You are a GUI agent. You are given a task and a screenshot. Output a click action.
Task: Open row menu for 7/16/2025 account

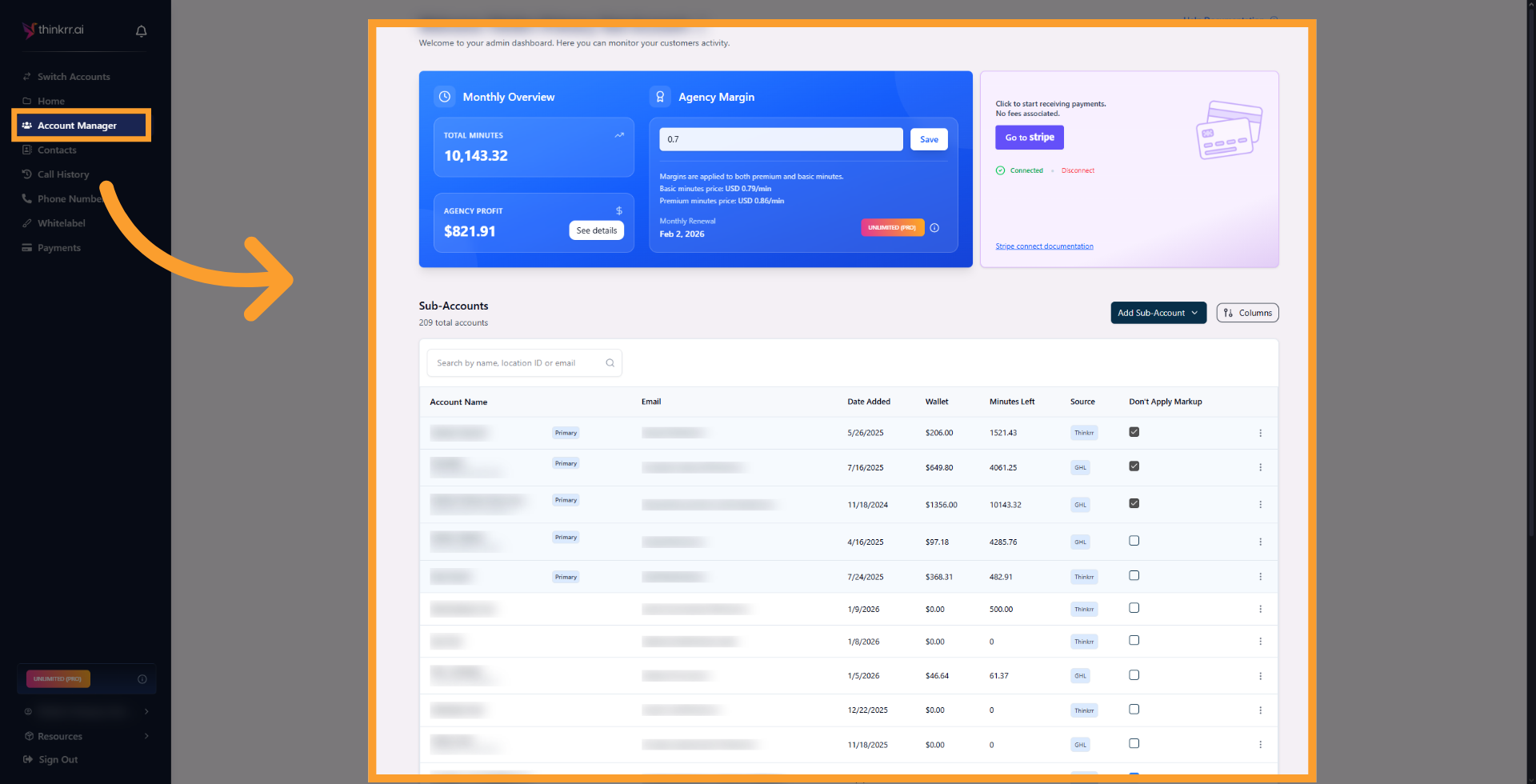pos(1260,467)
